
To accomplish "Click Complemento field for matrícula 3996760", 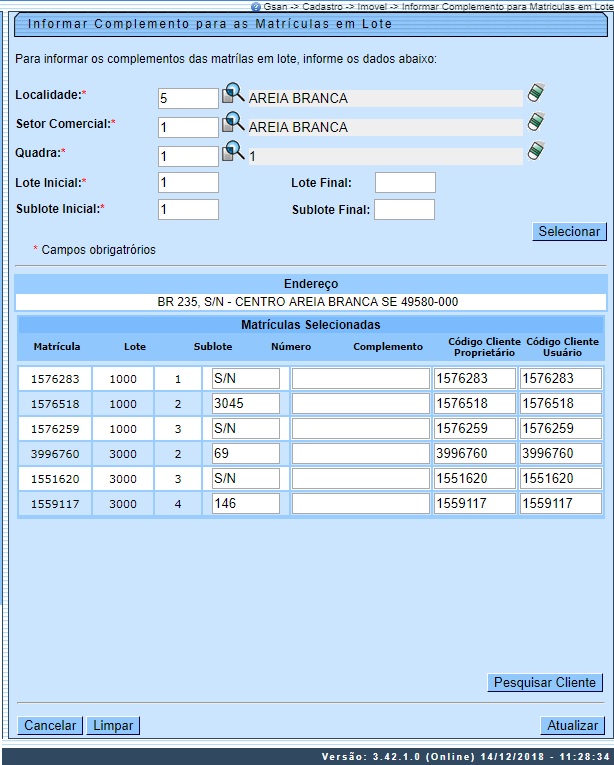I will pos(360,453).
